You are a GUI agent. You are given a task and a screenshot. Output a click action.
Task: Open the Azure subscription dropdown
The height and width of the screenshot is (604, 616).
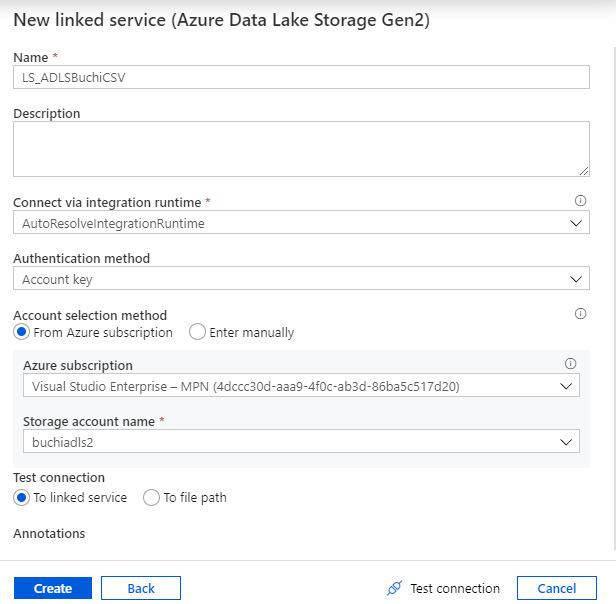click(300, 385)
